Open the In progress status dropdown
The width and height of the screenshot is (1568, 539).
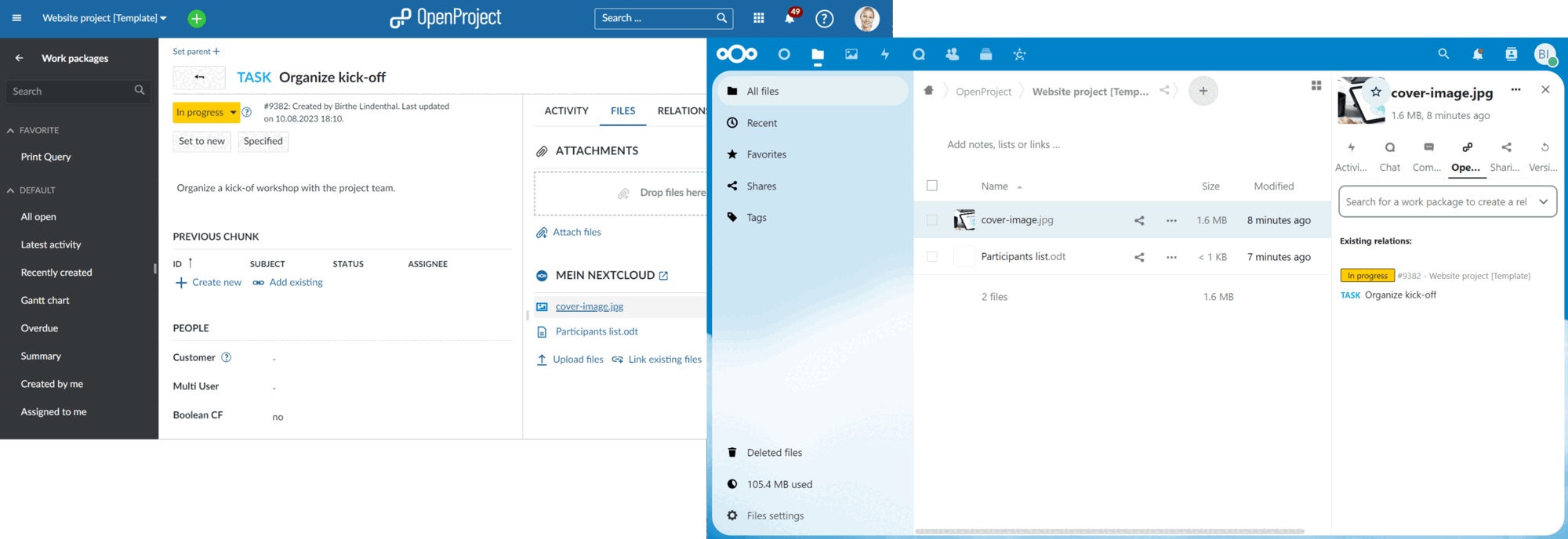pyautogui.click(x=205, y=113)
